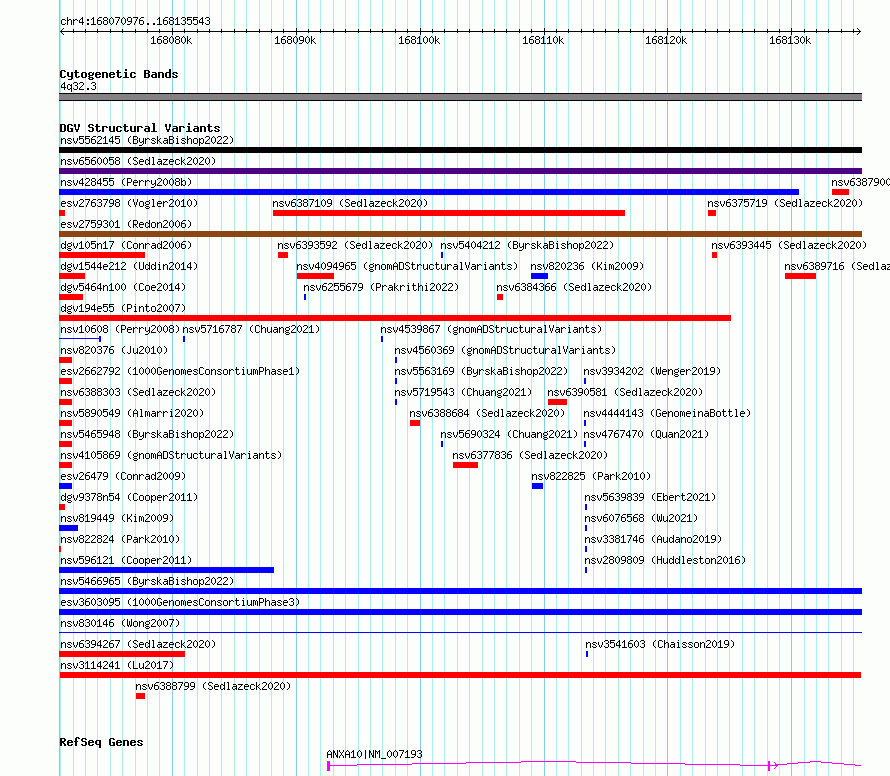Open nsv6390581 (Sedlazeck2020) label
Image resolution: width=890 pixels, height=776 pixels.
(x=625, y=392)
